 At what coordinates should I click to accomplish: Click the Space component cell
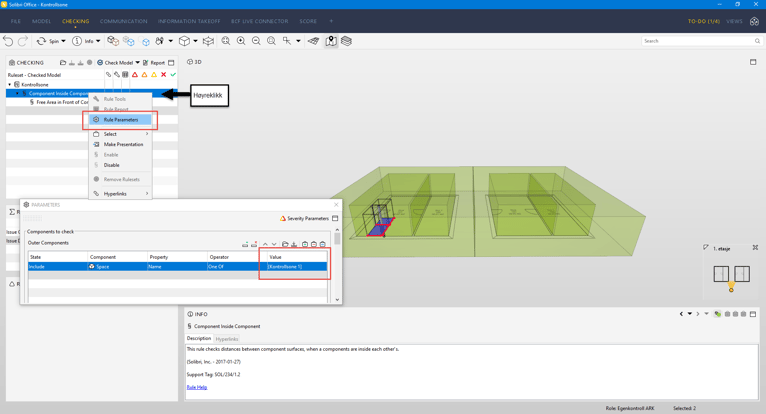(x=117, y=266)
